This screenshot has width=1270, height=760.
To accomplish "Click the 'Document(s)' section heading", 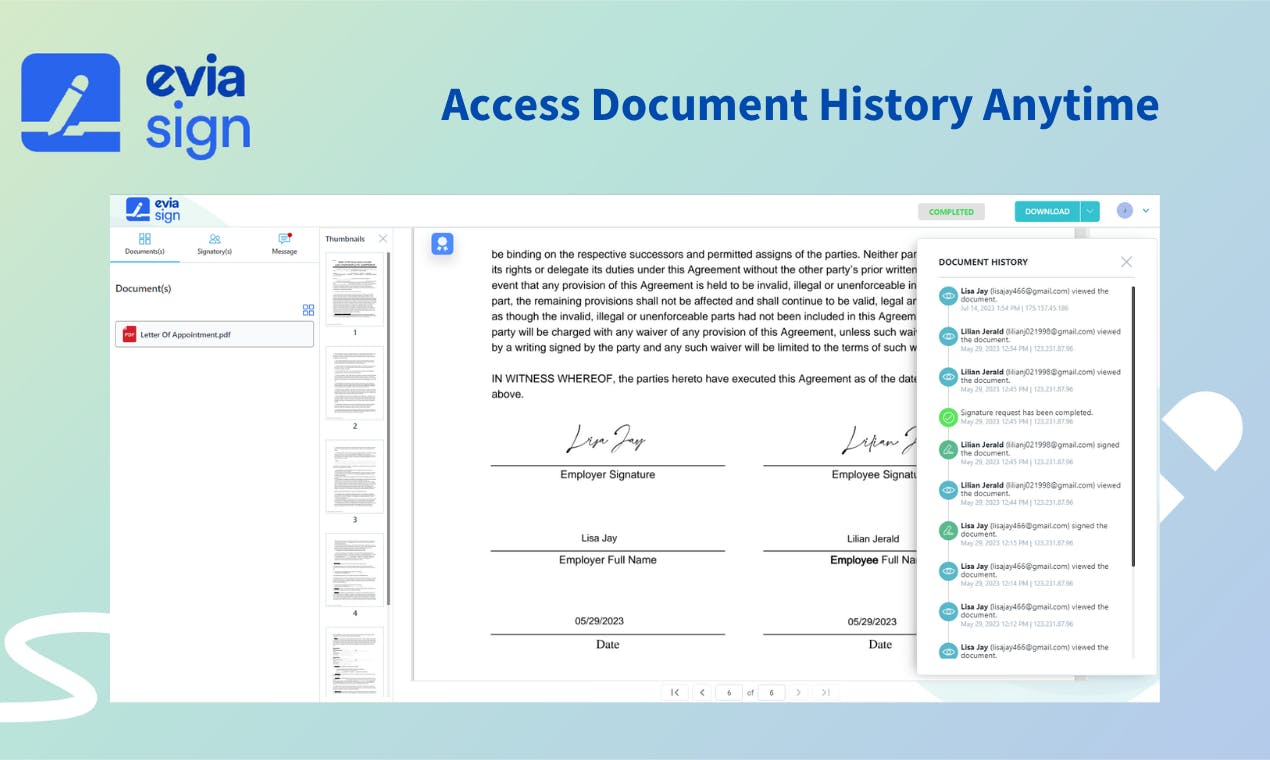I will tap(143, 288).
